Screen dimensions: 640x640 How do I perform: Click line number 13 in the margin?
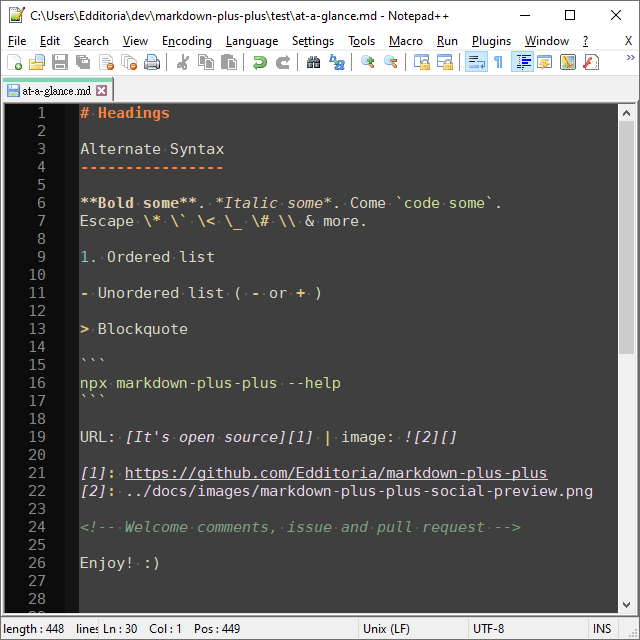(37, 329)
